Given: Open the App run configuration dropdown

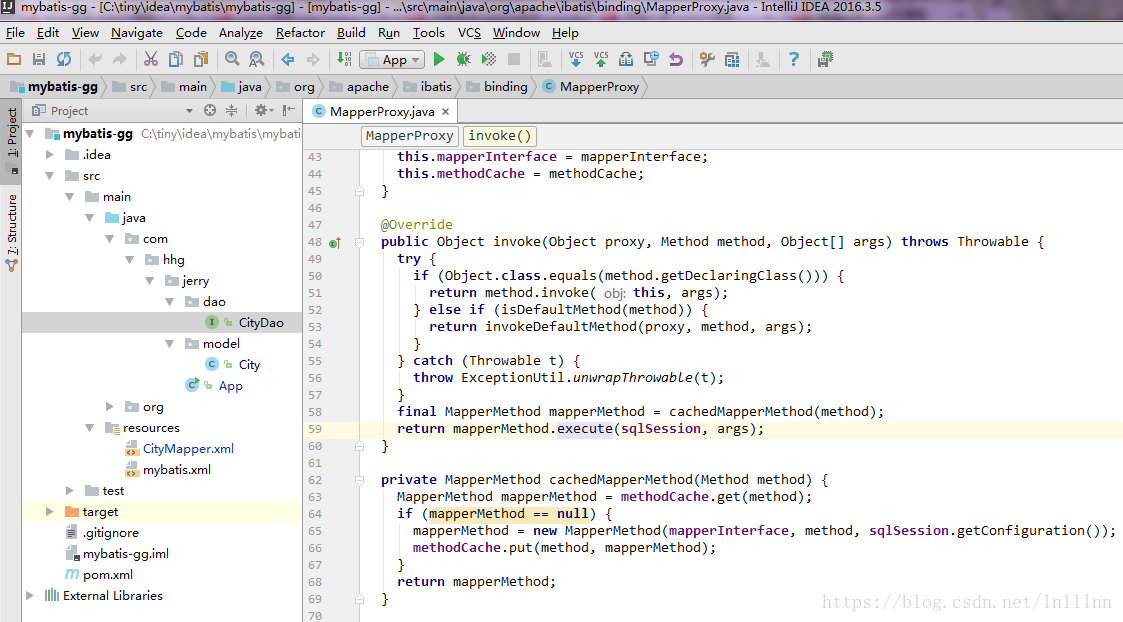Looking at the screenshot, I should [392, 59].
